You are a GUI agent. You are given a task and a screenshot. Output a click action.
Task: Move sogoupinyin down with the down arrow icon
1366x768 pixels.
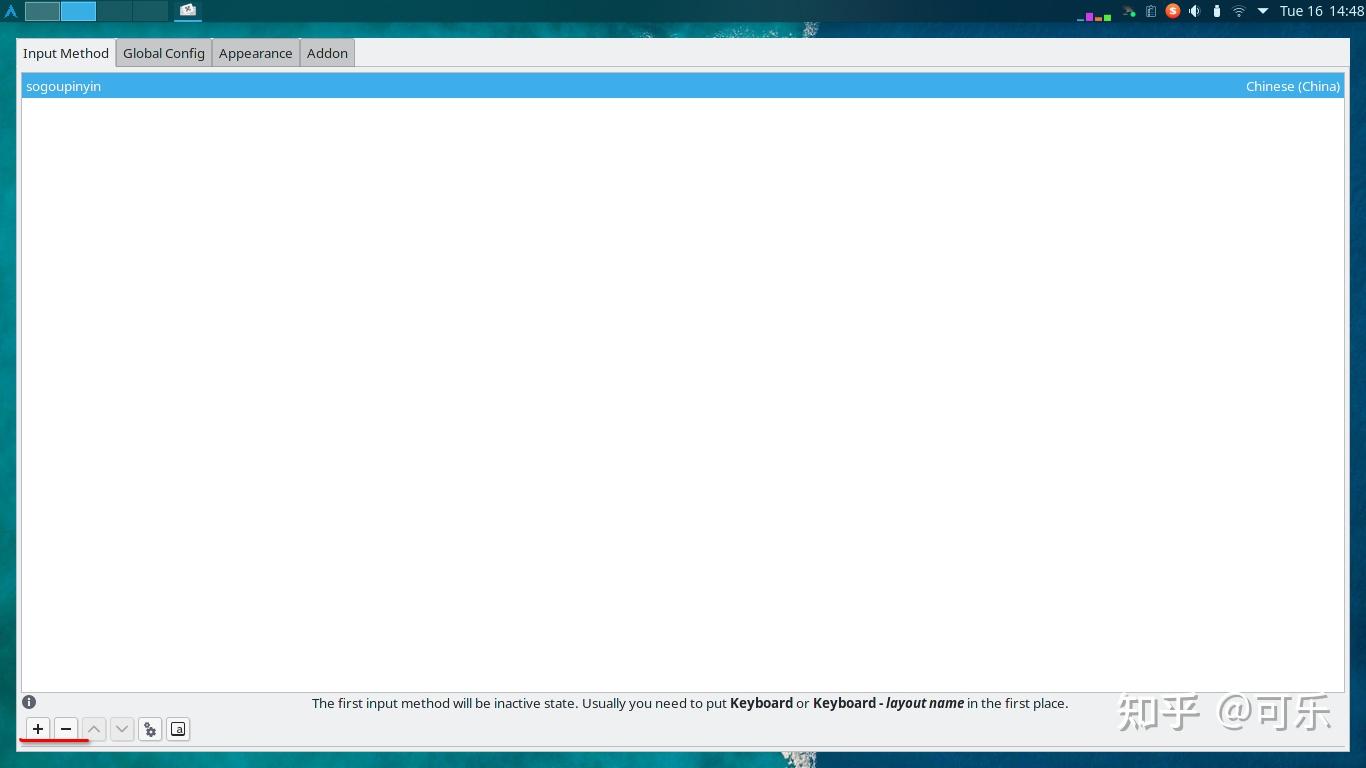pos(121,729)
